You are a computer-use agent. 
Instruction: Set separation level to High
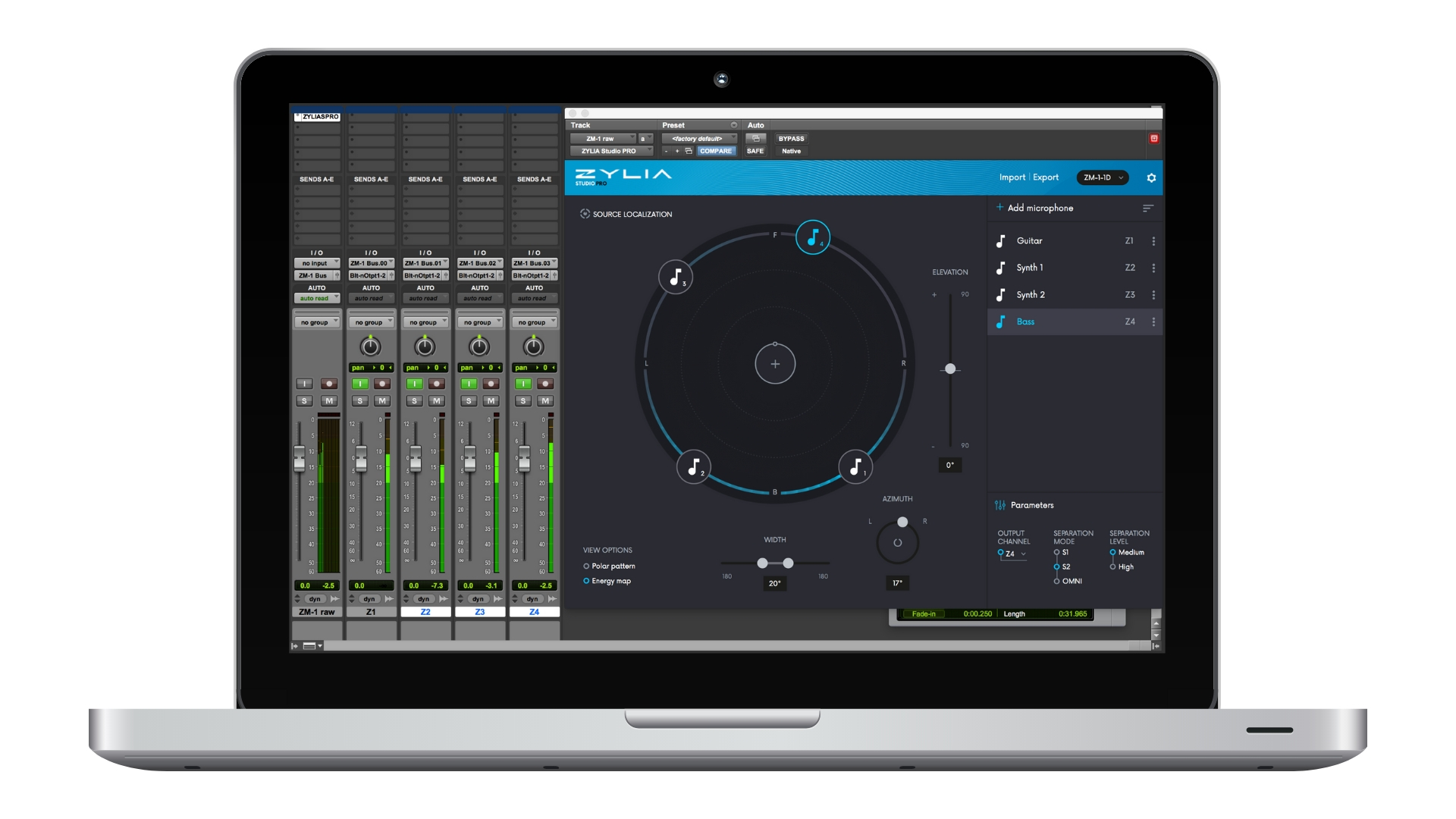tap(1122, 567)
